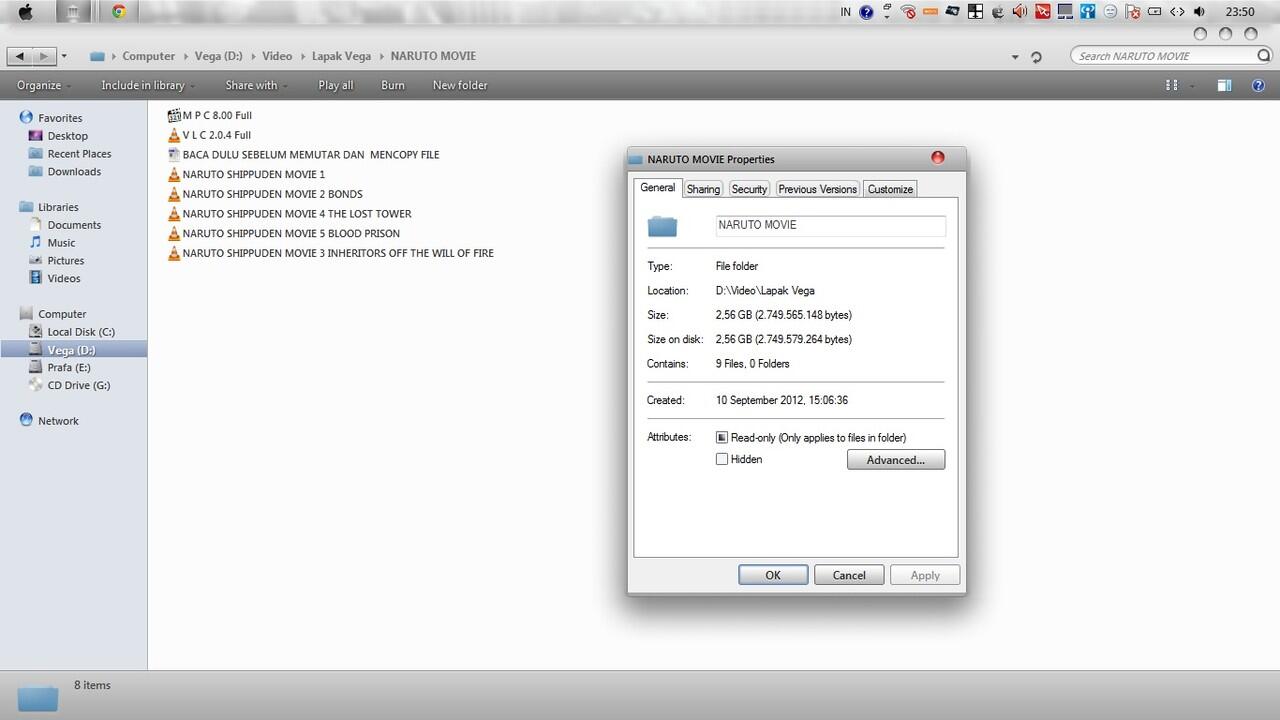This screenshot has height=720, width=1280.
Task: Open the Music library
Action: click(61, 243)
